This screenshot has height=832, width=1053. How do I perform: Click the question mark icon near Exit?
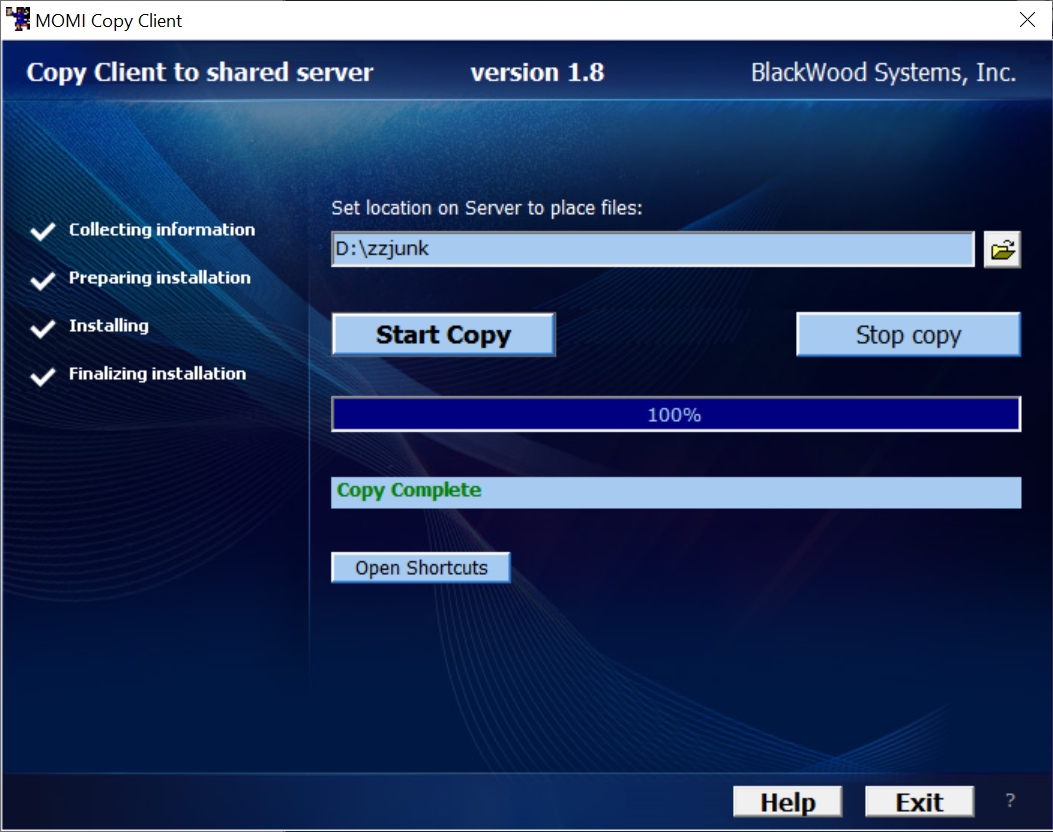point(1010,800)
